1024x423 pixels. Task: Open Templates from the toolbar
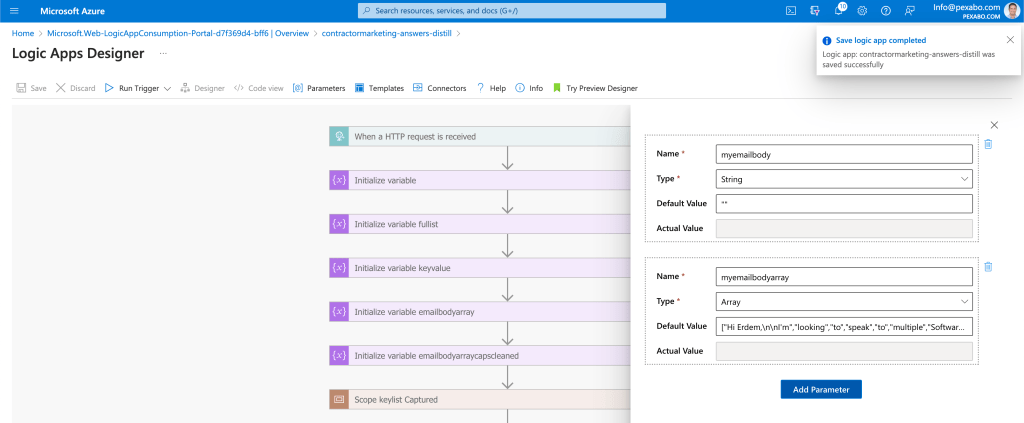379,88
